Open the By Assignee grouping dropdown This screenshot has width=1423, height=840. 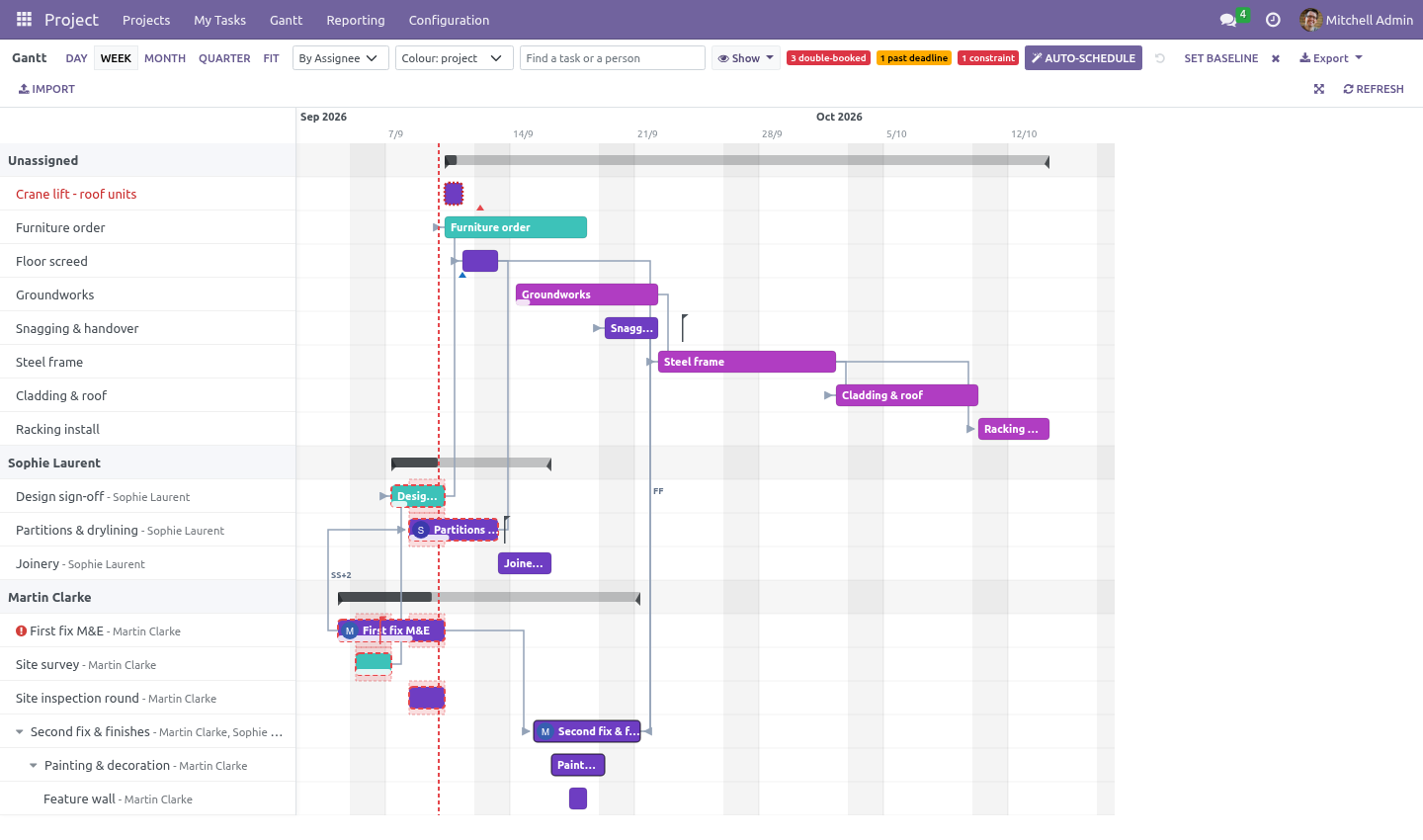[341, 58]
